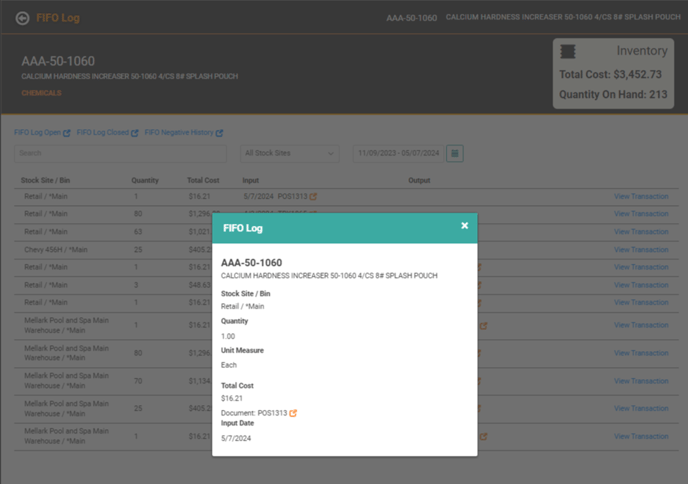Open POS1313 link icon in first table row

313,197
